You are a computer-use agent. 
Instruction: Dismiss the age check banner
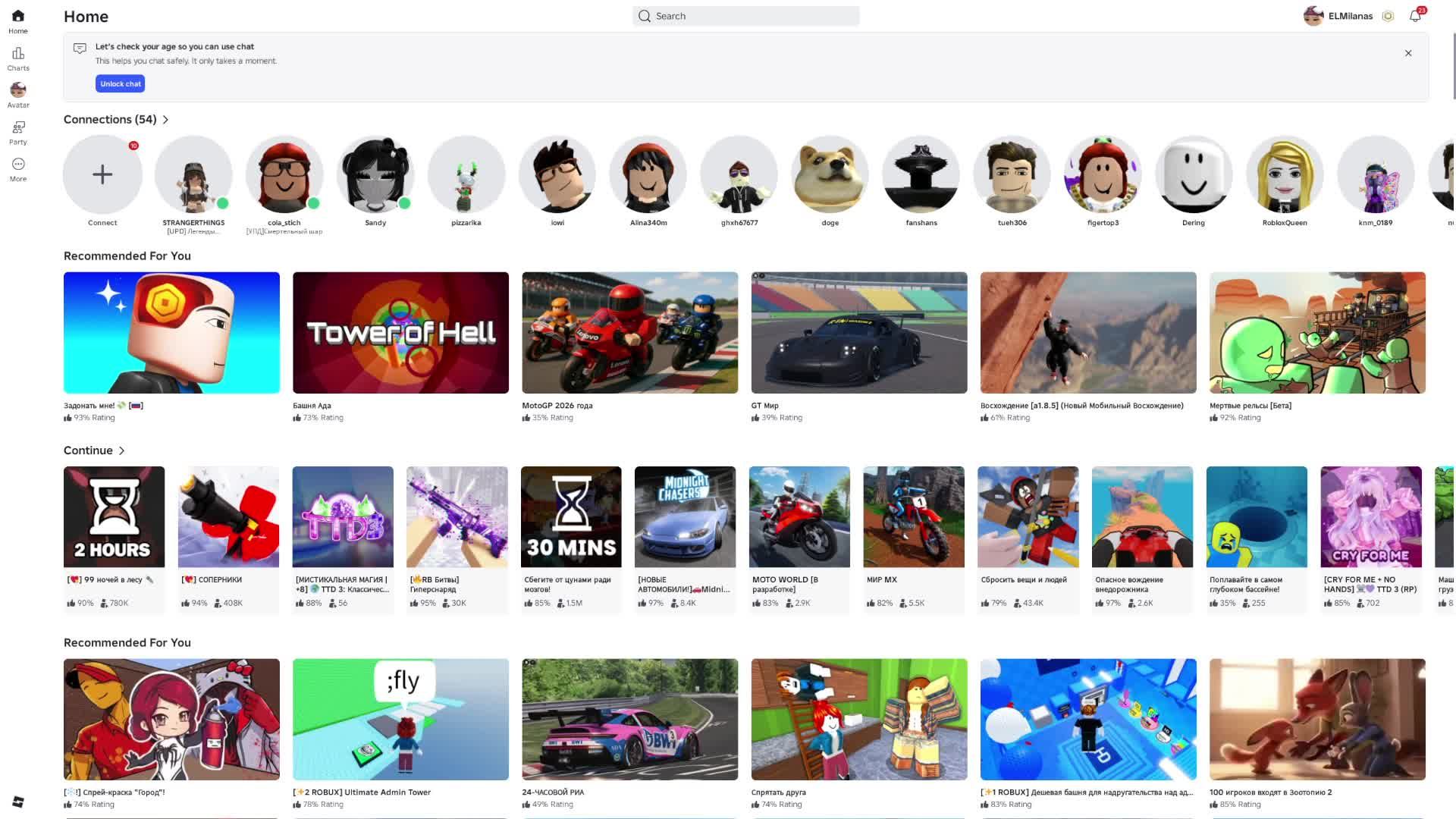point(1408,53)
